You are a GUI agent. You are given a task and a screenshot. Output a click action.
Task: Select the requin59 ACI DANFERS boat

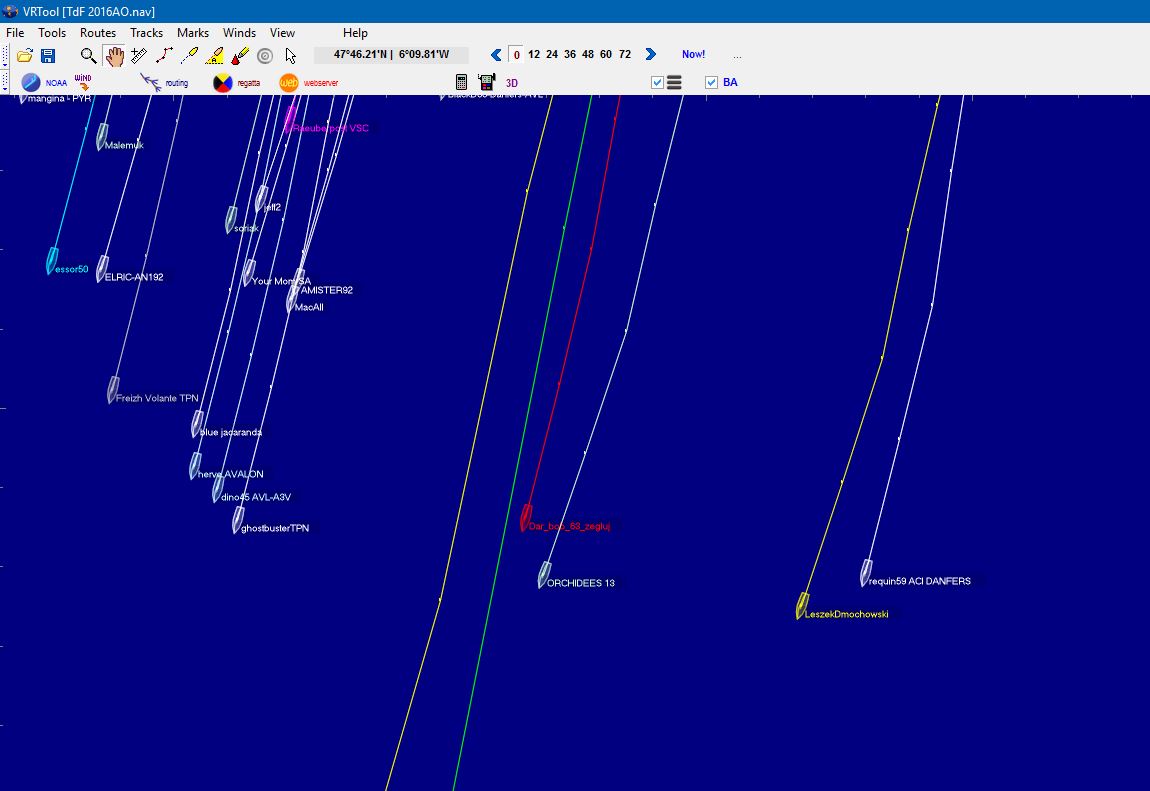(x=866, y=573)
